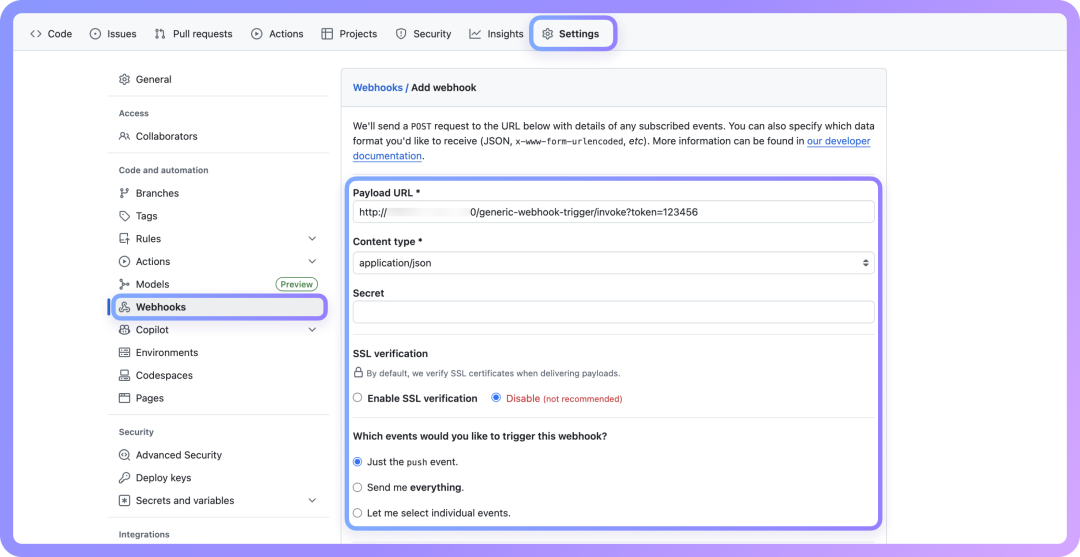This screenshot has height=557, width=1080.
Task: Open Codespaces settings page
Action: [164, 375]
